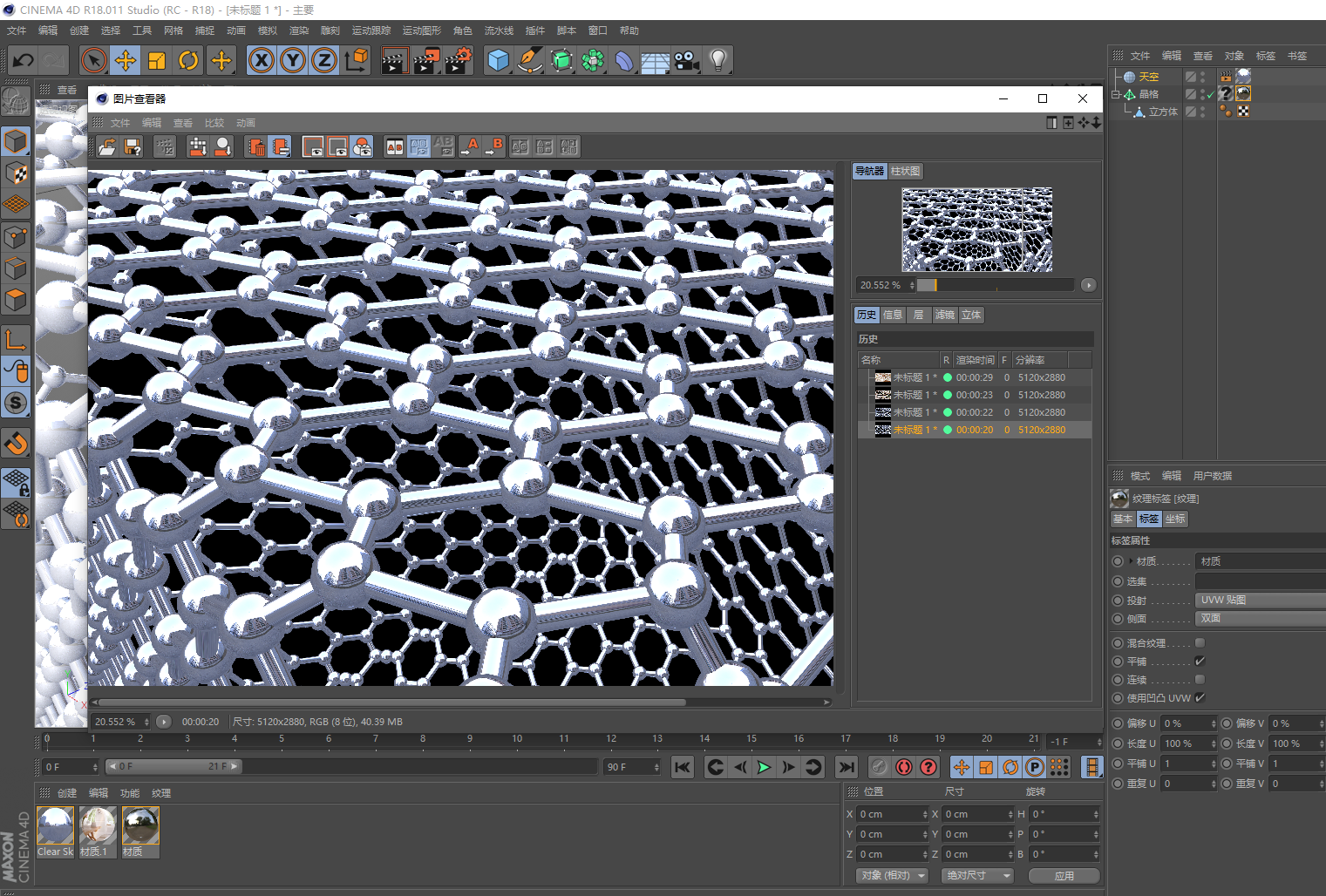Activate the Scale tool in main toolbar
1326x896 pixels.
coord(157,60)
